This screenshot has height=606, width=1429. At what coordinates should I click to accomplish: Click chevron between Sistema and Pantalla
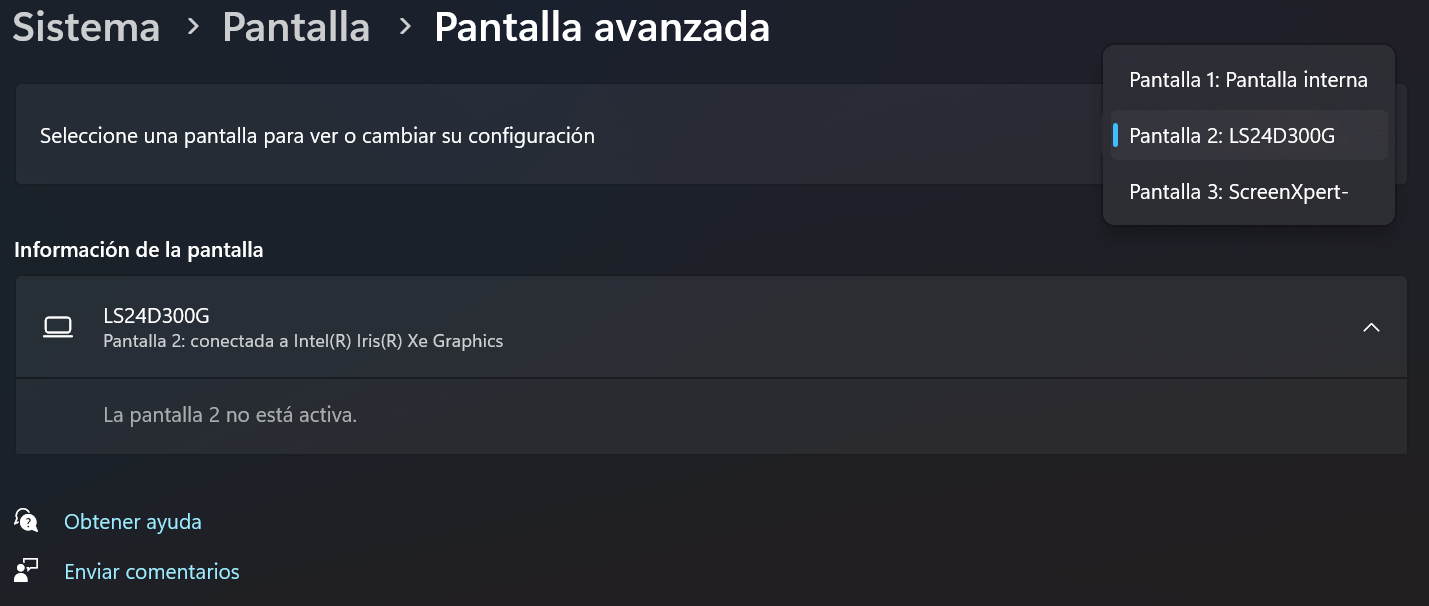(x=193, y=27)
